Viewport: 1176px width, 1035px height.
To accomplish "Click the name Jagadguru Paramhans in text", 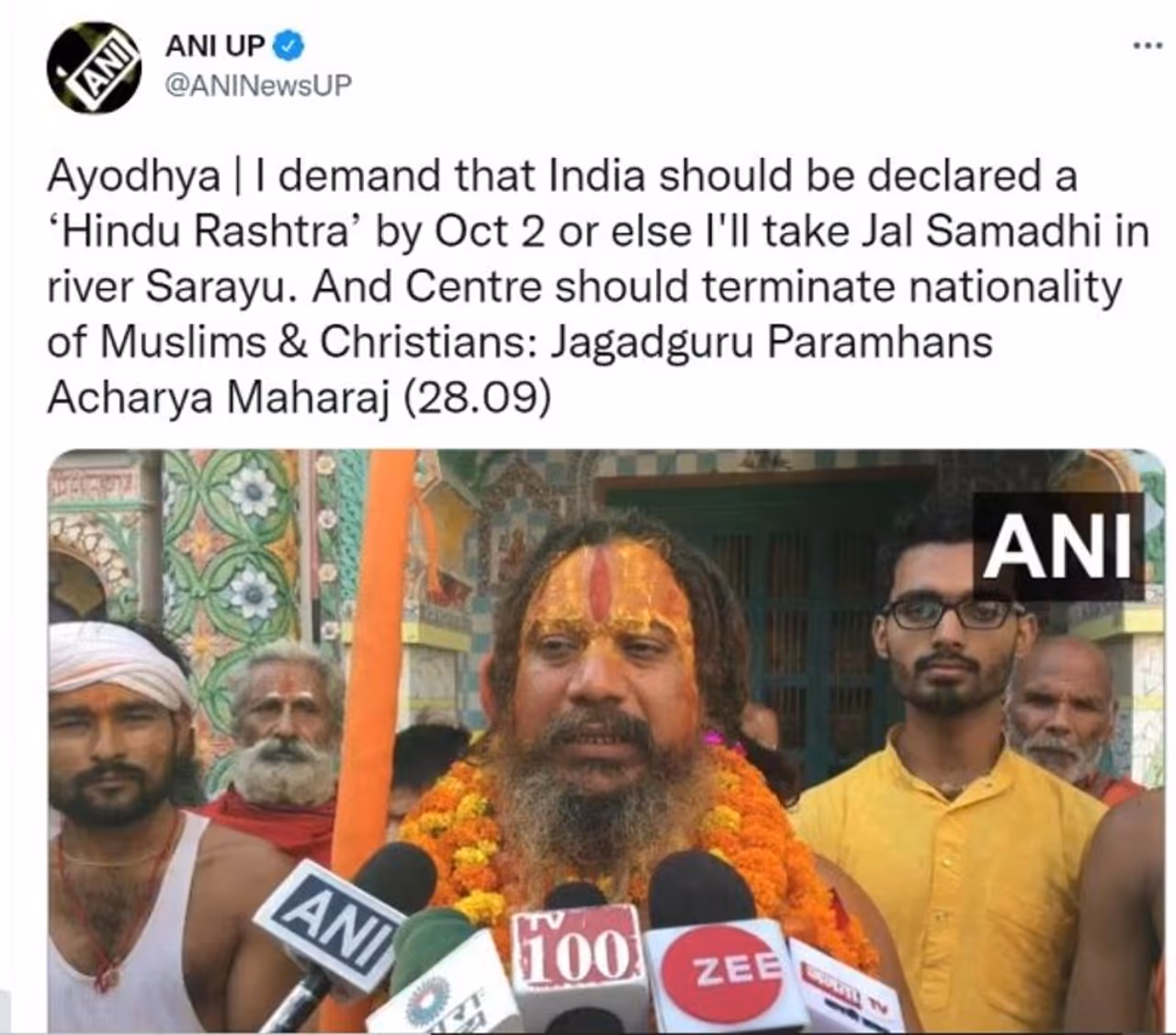I will pyautogui.click(x=772, y=342).
